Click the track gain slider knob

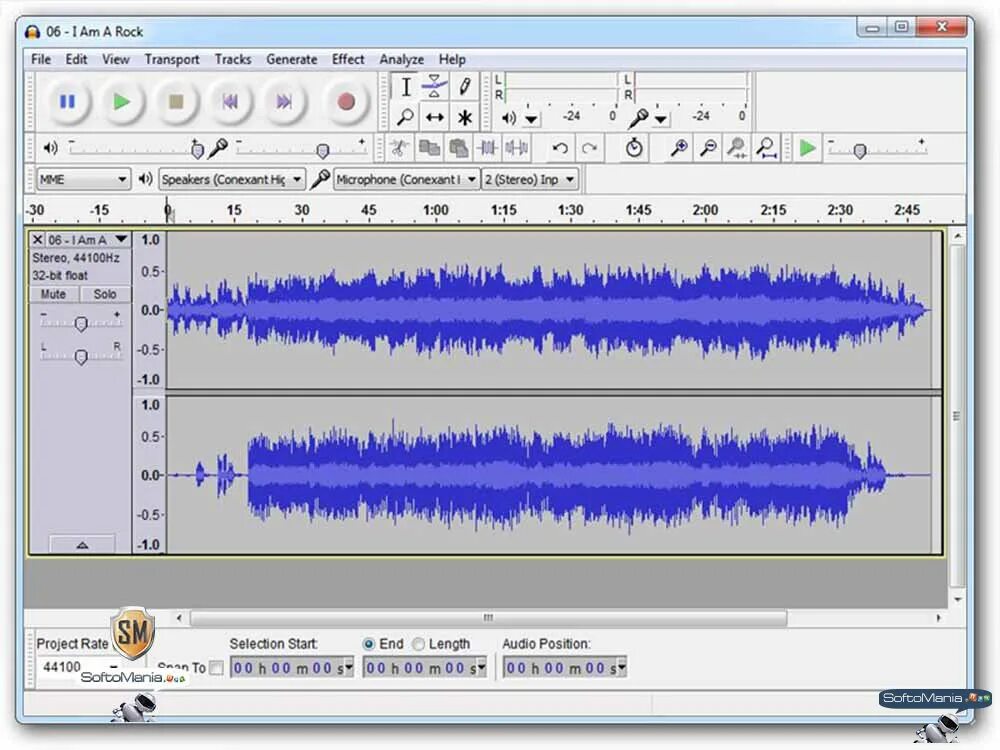coord(81,324)
